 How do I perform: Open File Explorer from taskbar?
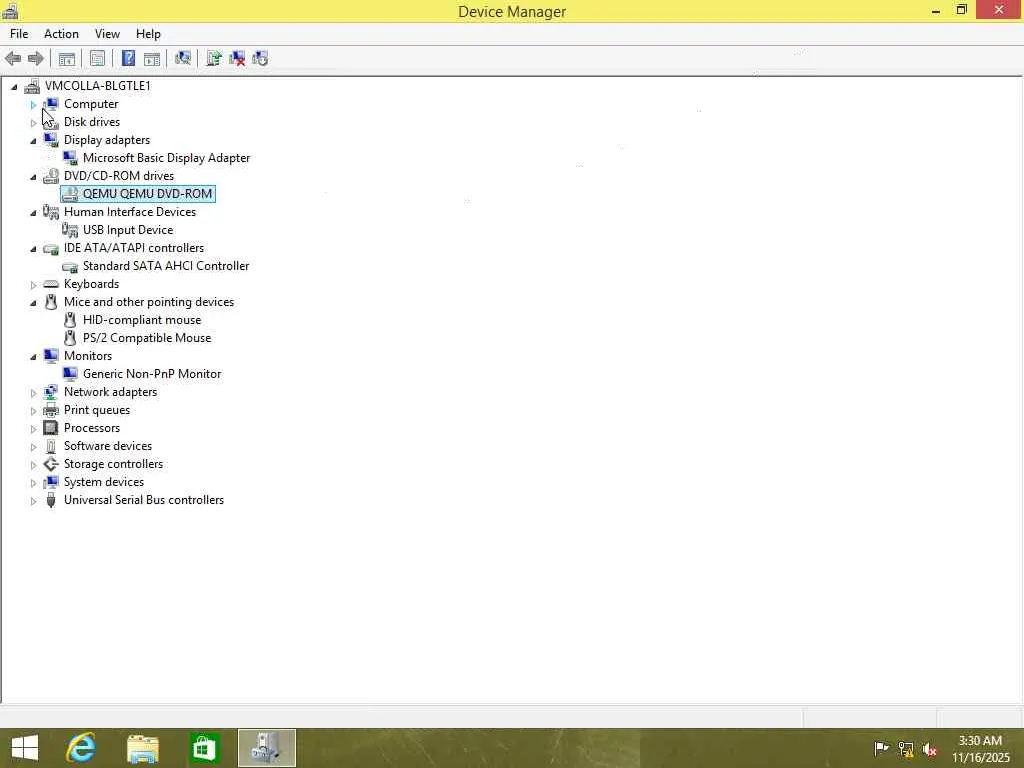(142, 748)
